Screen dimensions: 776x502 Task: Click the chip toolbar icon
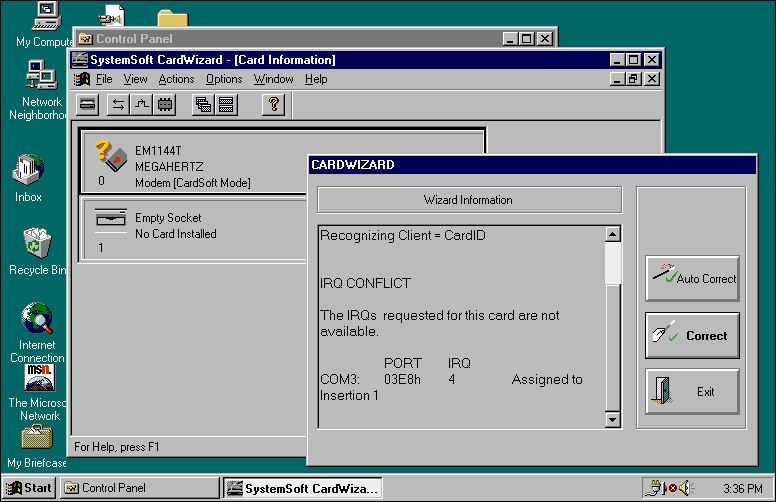click(166, 104)
